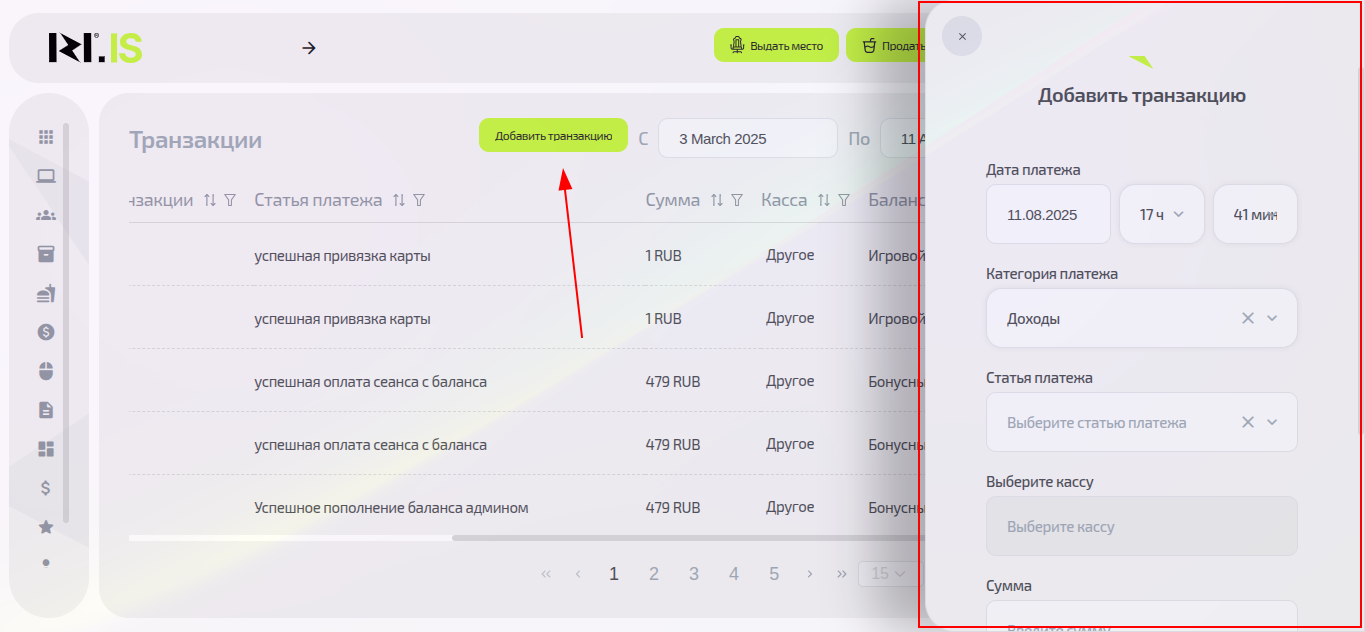The image size is (1365, 632).
Task: Open the food and drink sidebar icon
Action: (x=46, y=293)
